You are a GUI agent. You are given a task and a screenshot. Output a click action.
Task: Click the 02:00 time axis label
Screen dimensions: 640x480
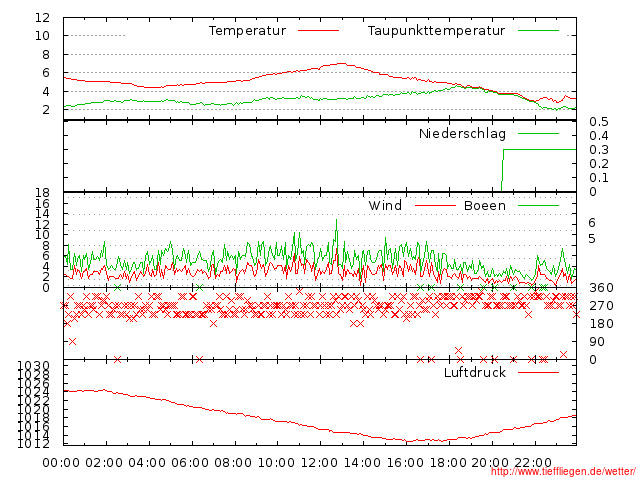coord(104,463)
